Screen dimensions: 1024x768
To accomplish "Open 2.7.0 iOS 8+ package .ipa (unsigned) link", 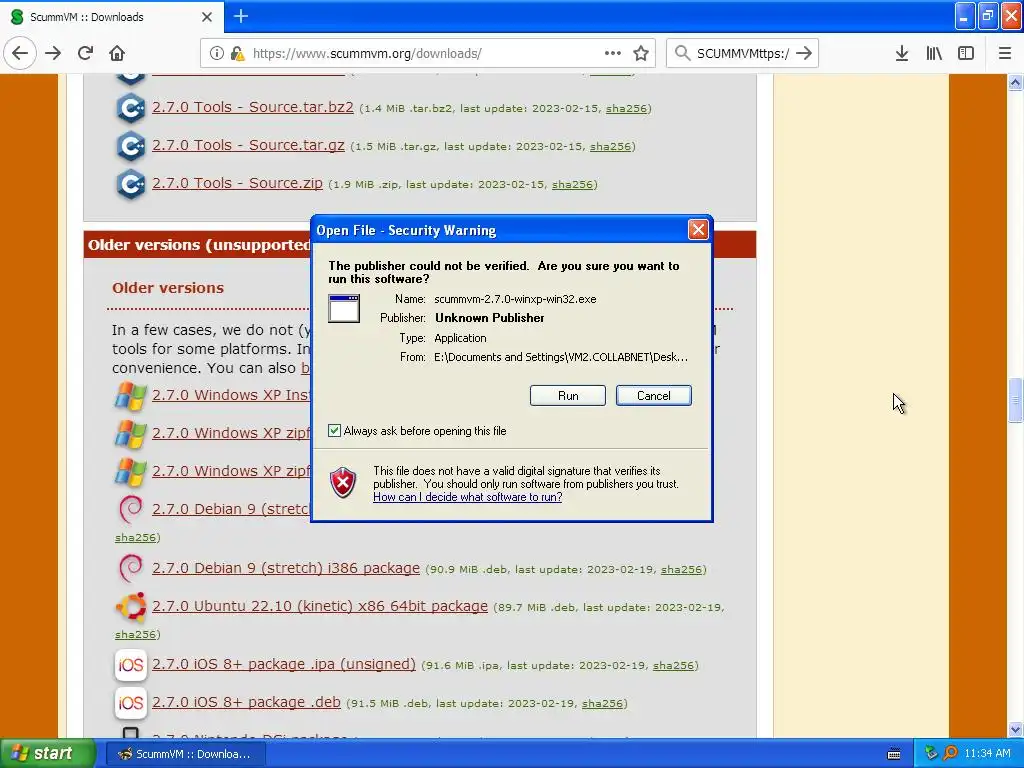I will [283, 664].
